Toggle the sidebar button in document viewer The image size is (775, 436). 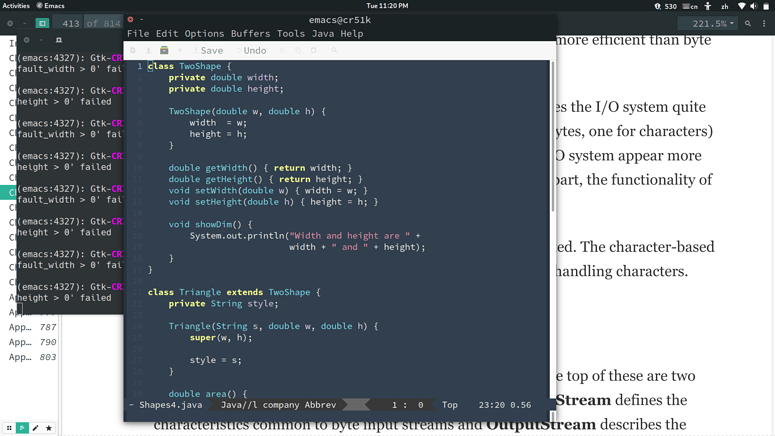coord(42,23)
